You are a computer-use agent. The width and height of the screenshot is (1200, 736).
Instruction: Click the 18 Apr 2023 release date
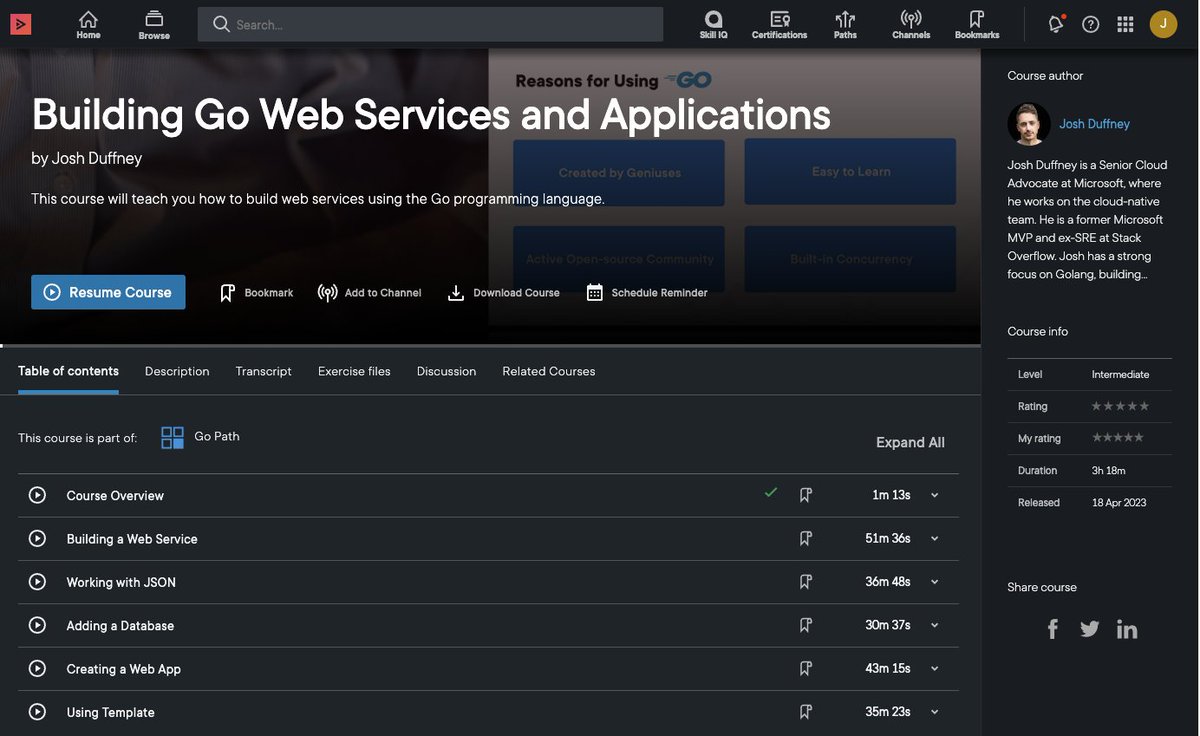1119,502
